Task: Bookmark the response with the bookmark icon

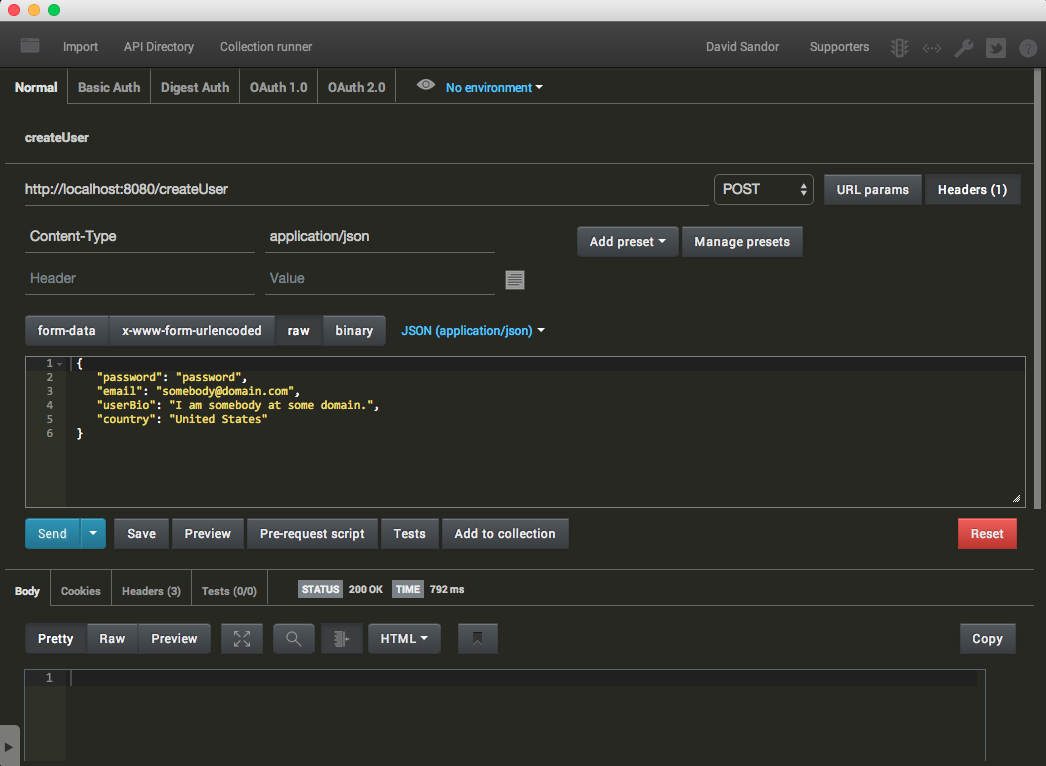Action: click(478, 639)
